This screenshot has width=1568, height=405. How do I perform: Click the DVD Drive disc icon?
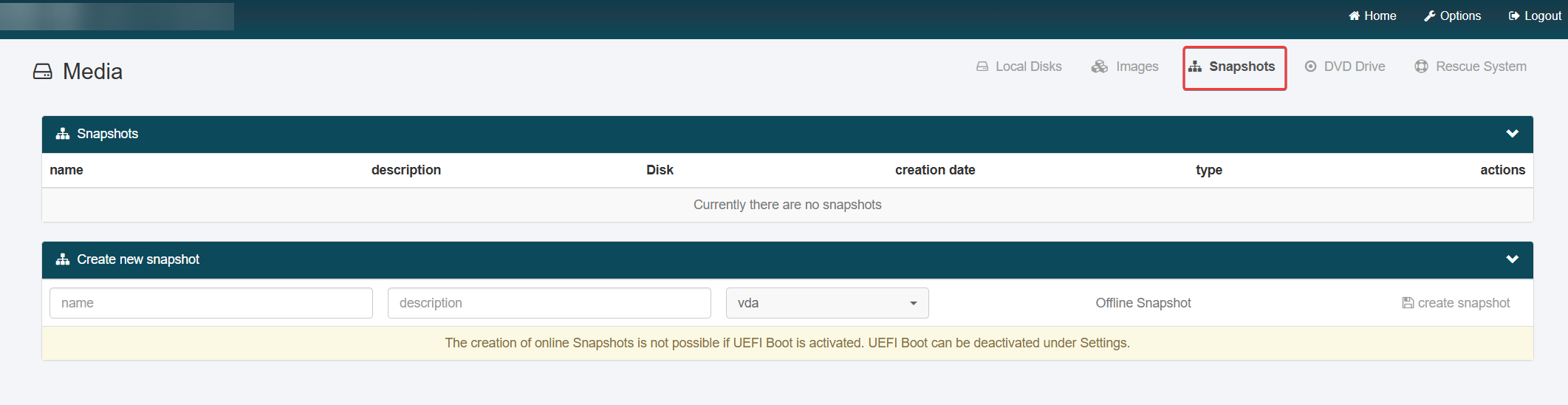[1310, 67]
